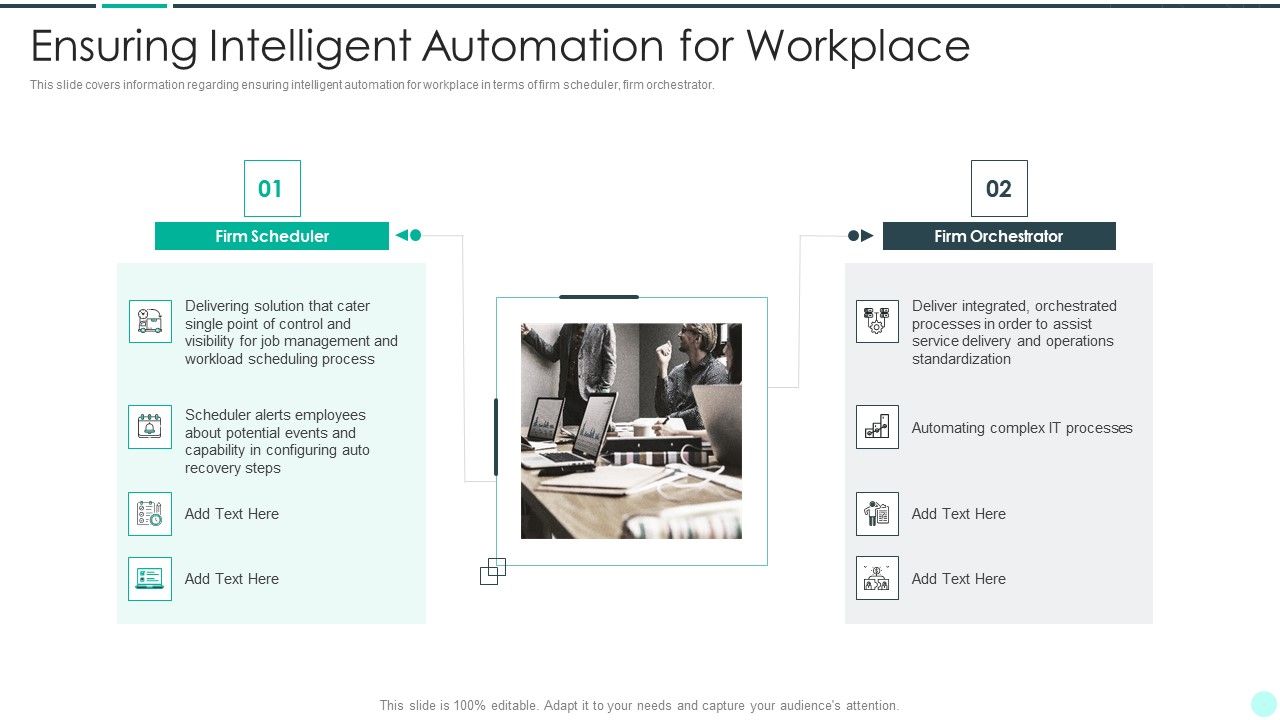The width and height of the screenshot is (1280, 720).
Task: Select the checklist with clock icon
Action: (x=149, y=513)
